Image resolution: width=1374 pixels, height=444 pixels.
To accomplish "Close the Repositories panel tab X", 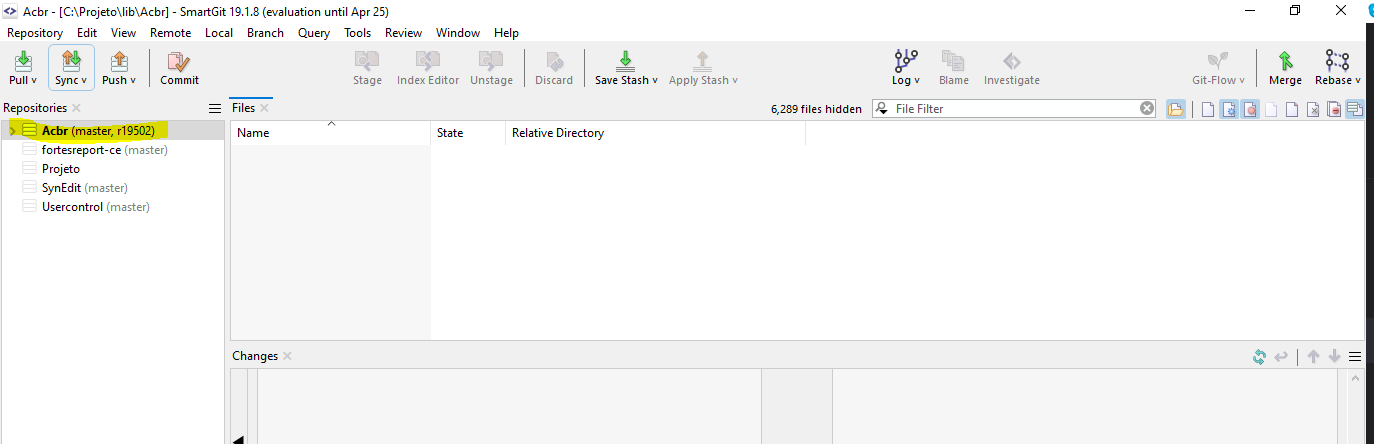I will pyautogui.click(x=76, y=108).
